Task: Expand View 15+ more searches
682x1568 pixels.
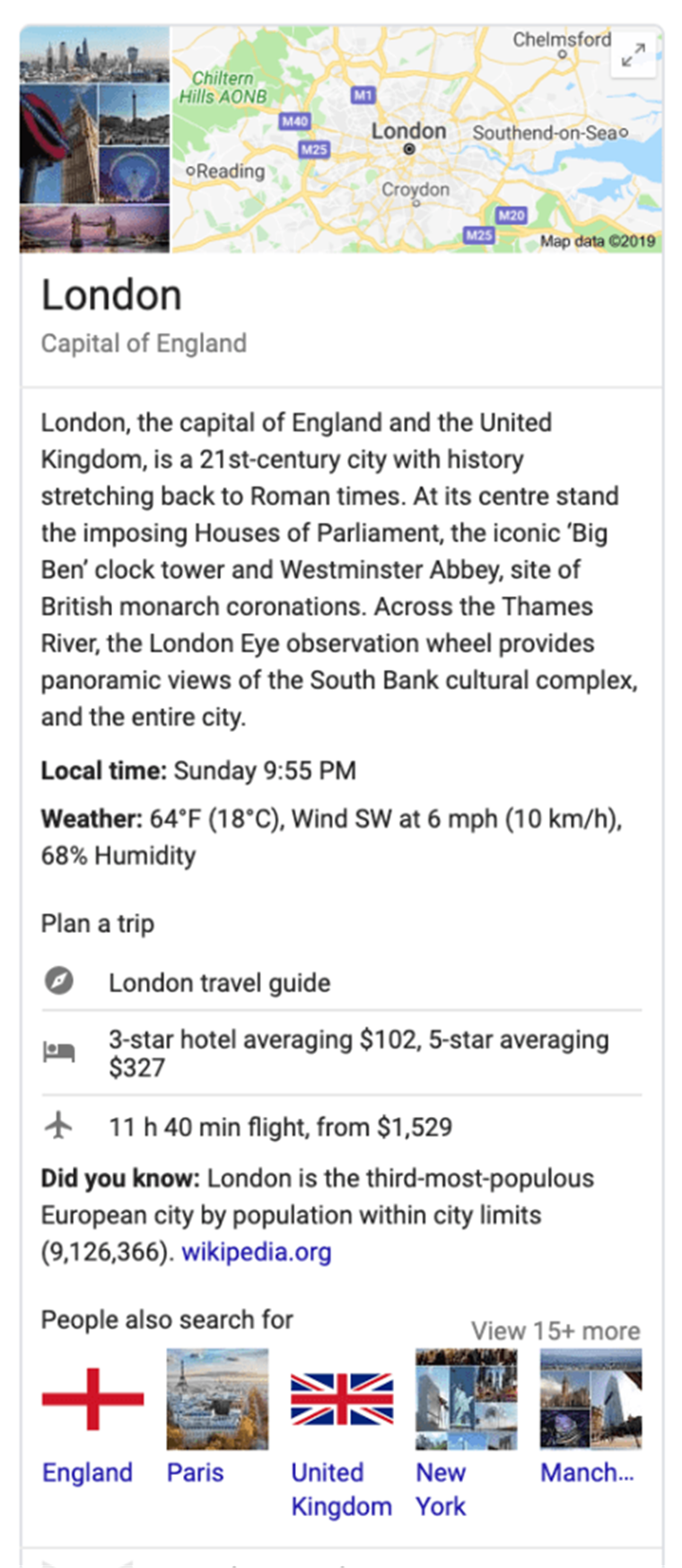Action: click(556, 1330)
